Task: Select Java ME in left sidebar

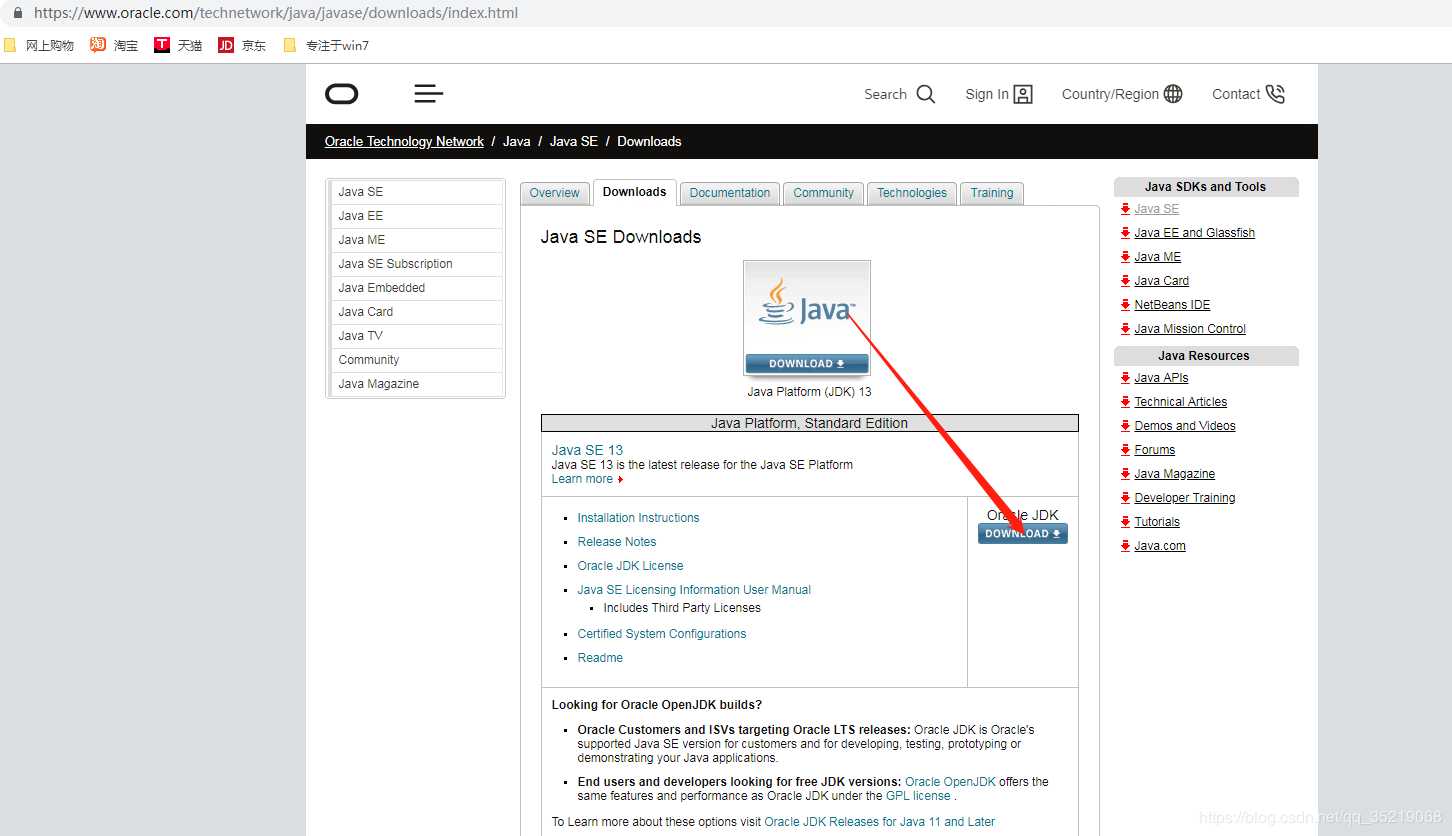Action: pyautogui.click(x=417, y=240)
